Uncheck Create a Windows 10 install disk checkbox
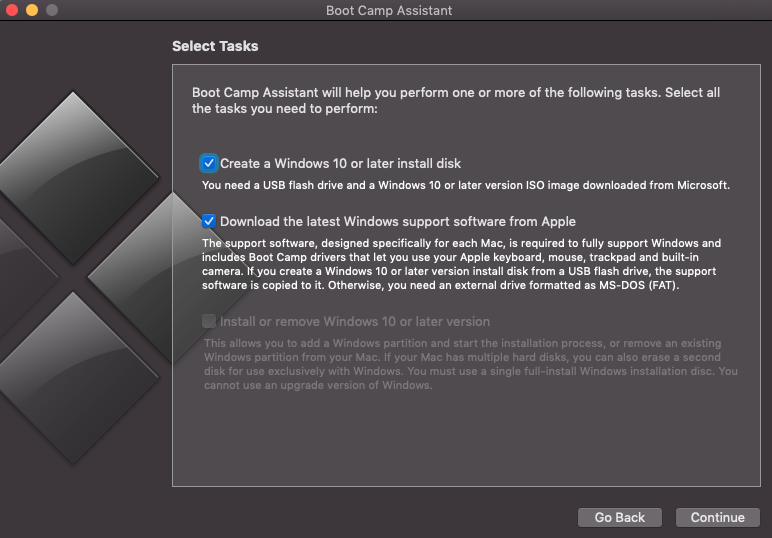Image resolution: width=772 pixels, height=538 pixels. [209, 163]
